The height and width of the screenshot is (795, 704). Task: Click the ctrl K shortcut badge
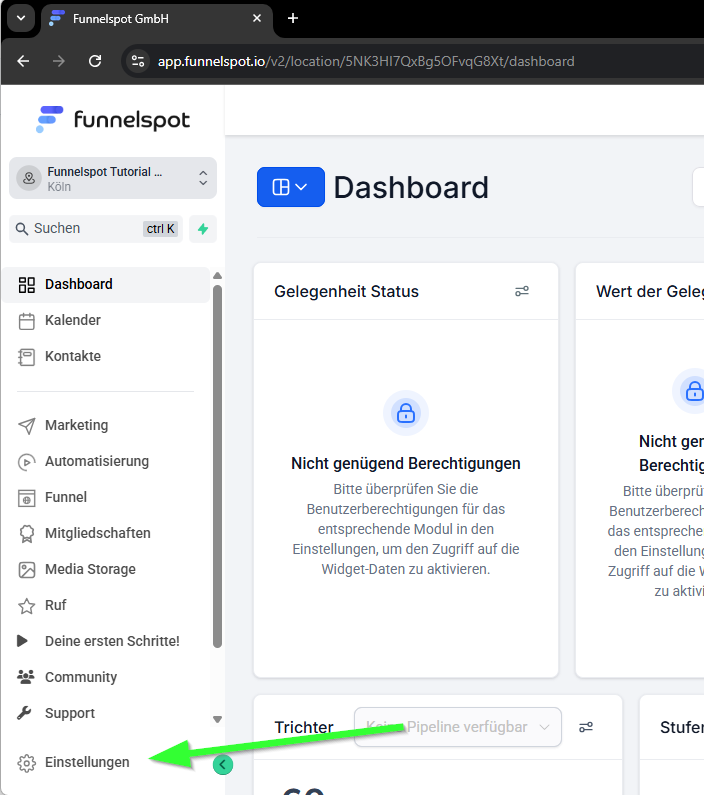pos(160,229)
